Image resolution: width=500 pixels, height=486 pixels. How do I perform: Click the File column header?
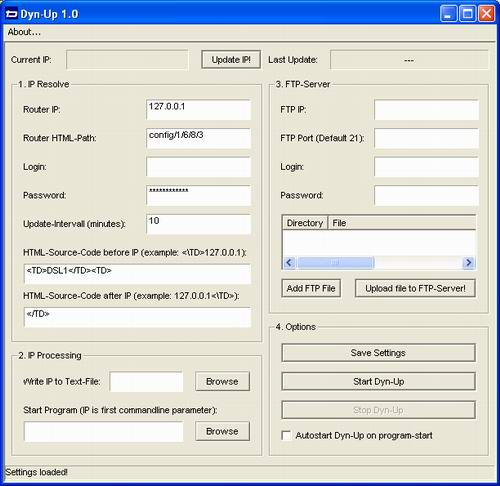click(402, 223)
